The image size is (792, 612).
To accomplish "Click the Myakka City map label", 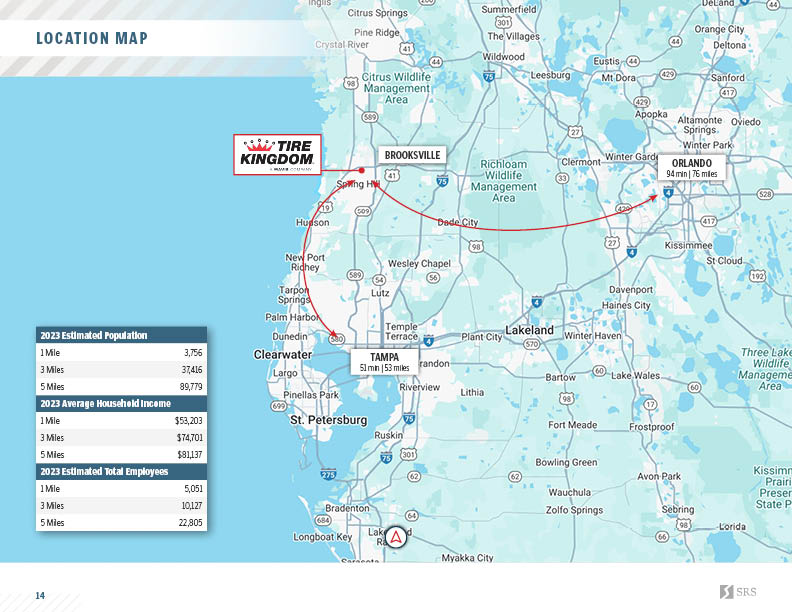I will (x=467, y=557).
